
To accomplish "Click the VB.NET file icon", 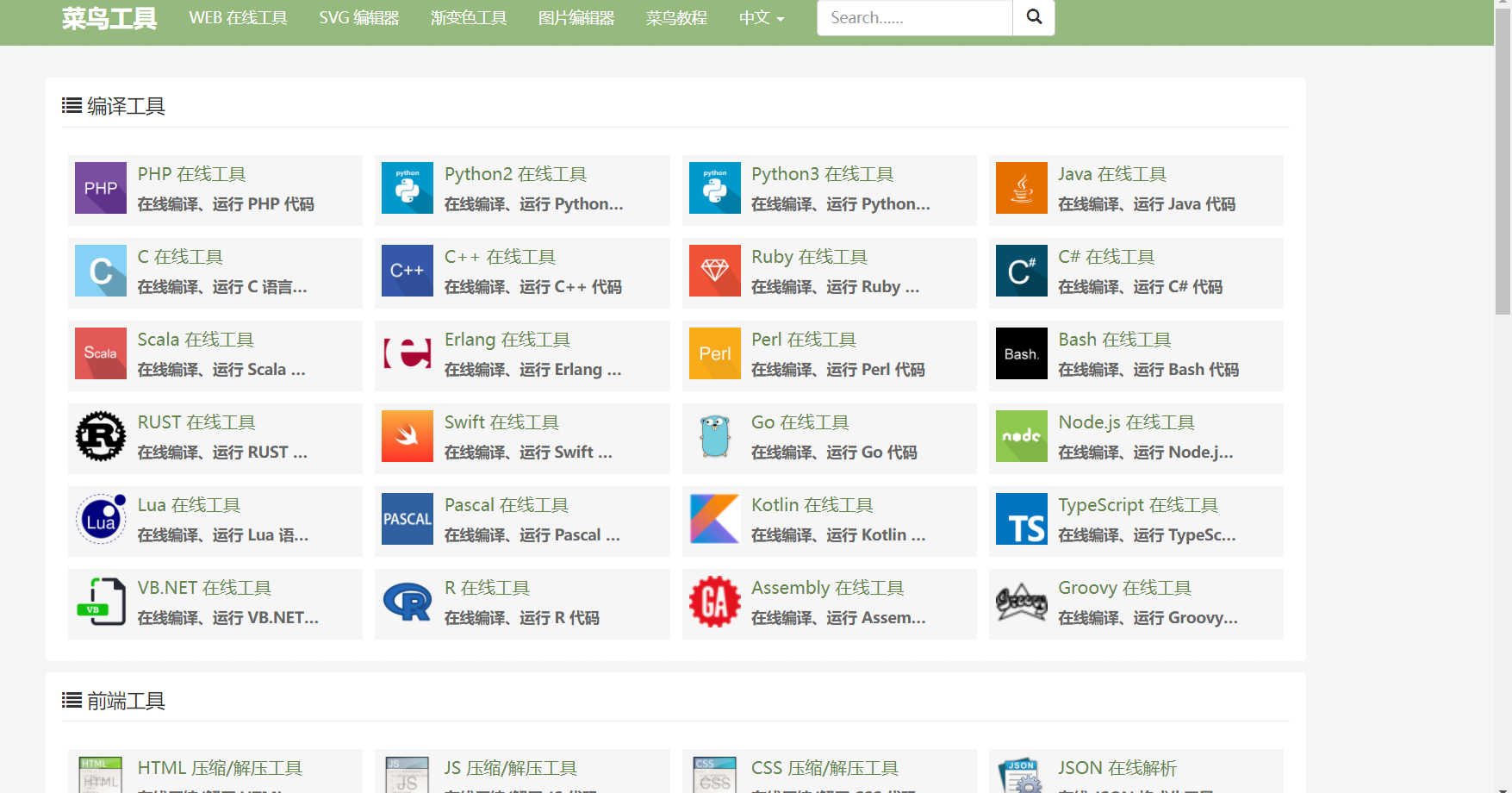I will [x=101, y=602].
